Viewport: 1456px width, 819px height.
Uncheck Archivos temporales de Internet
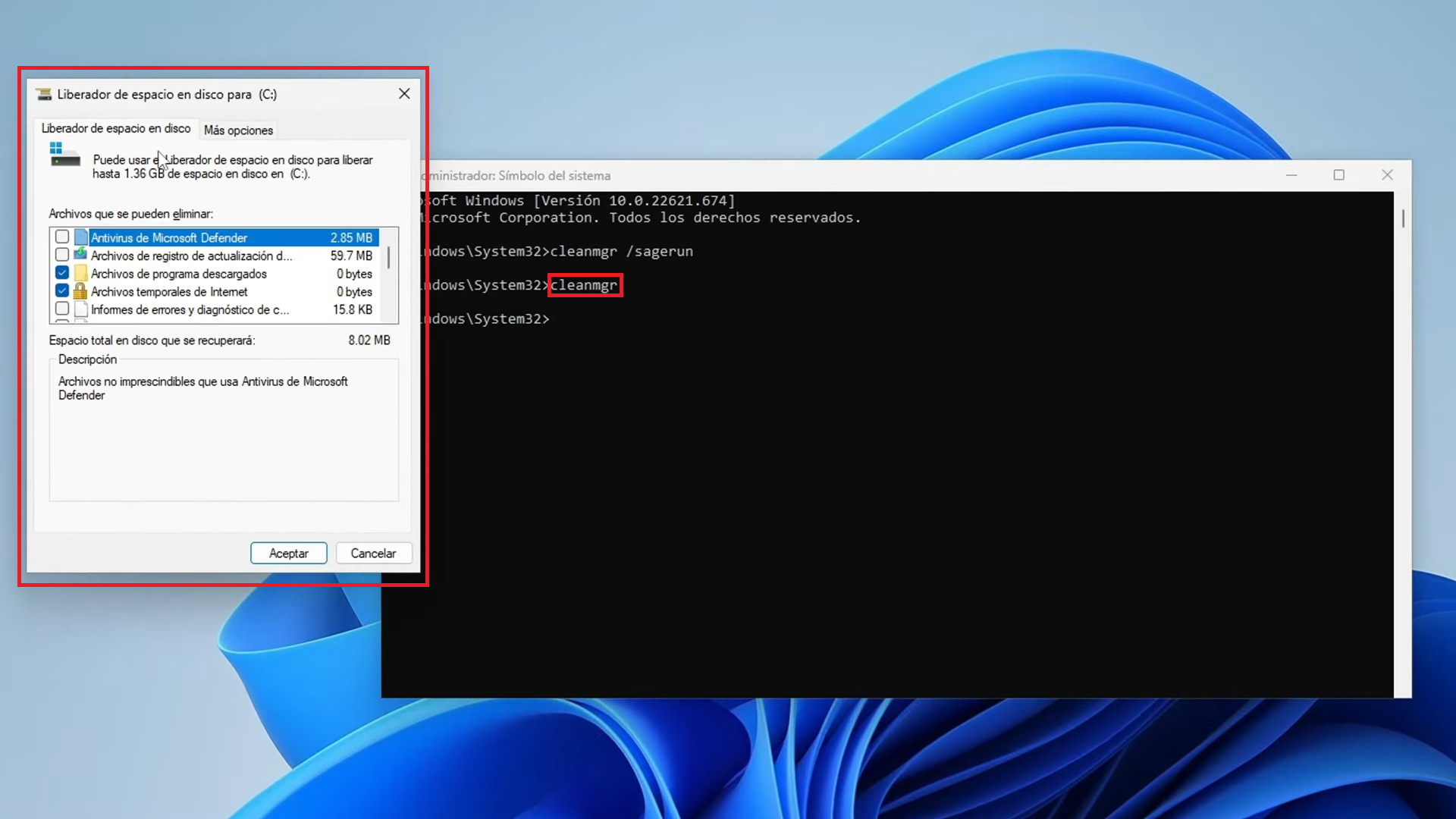[x=62, y=291]
